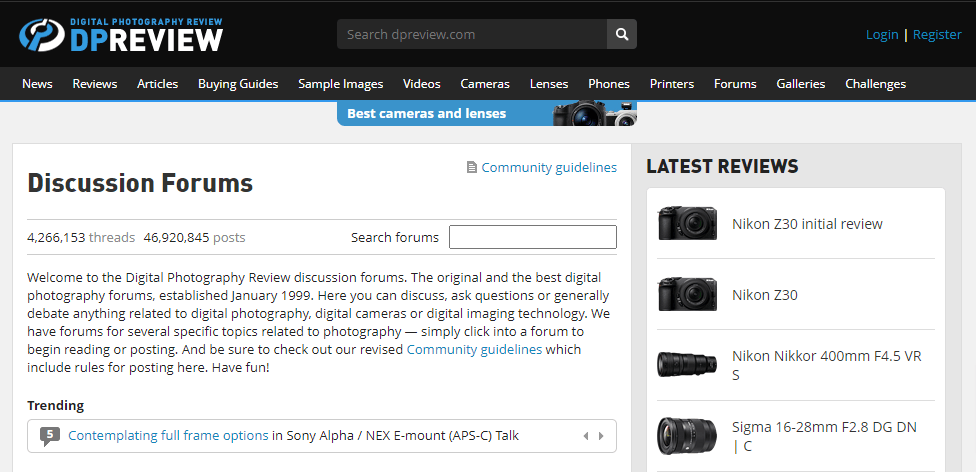Click the LATEST REVIEWS heading

click(722, 166)
